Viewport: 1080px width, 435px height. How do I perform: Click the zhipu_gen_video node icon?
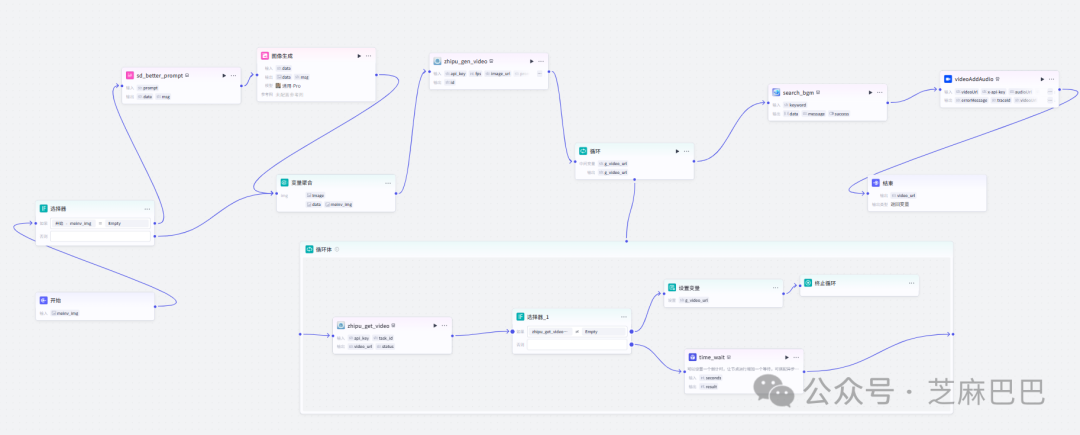point(437,61)
